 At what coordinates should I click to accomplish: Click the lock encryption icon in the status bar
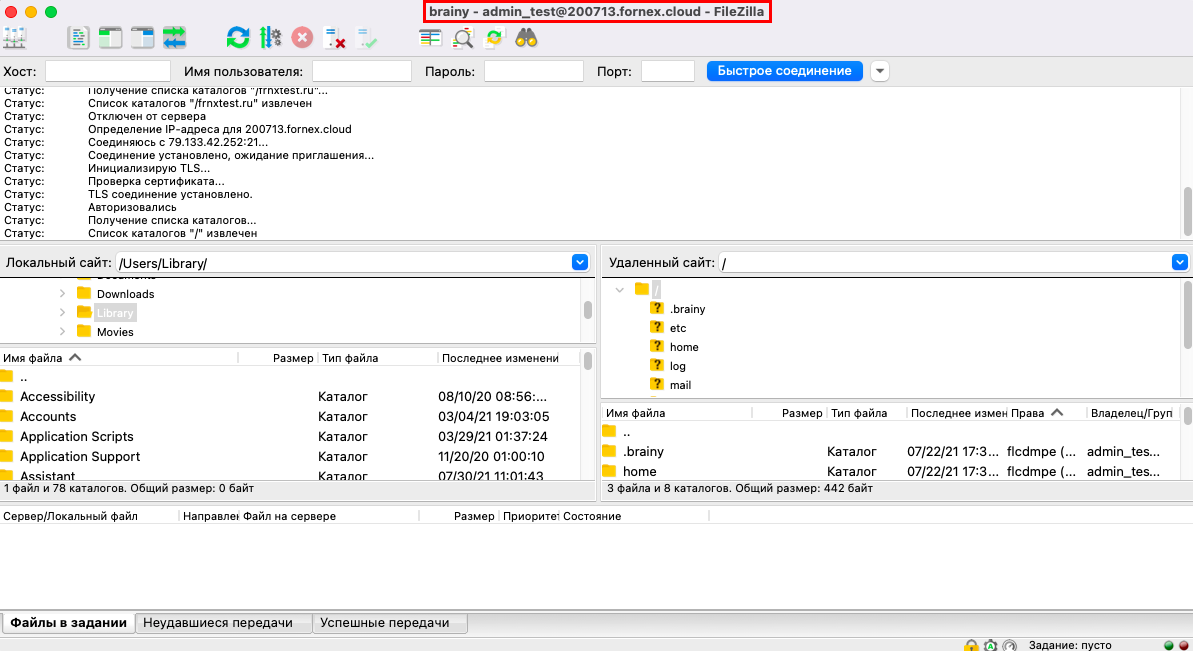(x=971, y=645)
